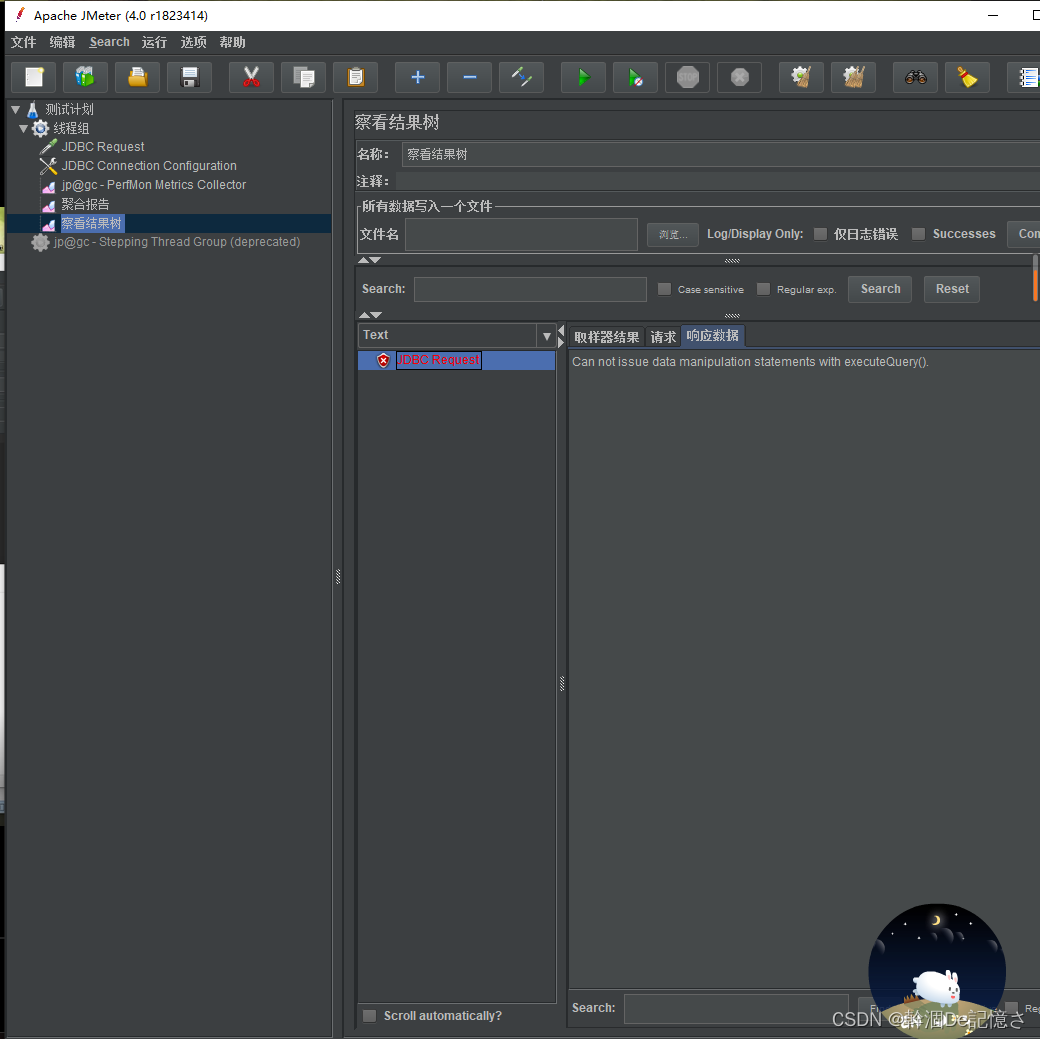Toggle Successes checkbox

pos(919,234)
